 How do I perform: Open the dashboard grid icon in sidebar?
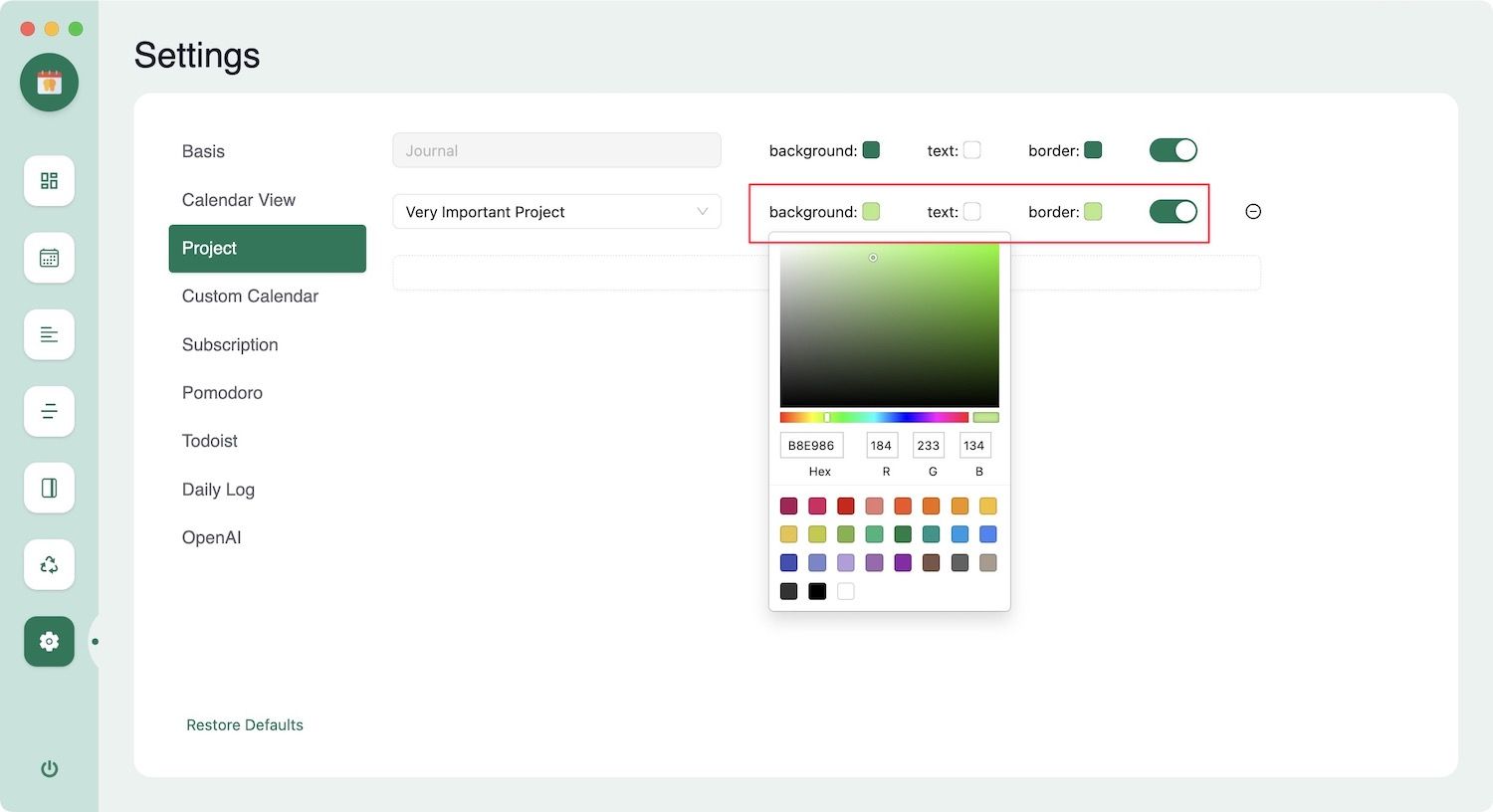point(49,181)
